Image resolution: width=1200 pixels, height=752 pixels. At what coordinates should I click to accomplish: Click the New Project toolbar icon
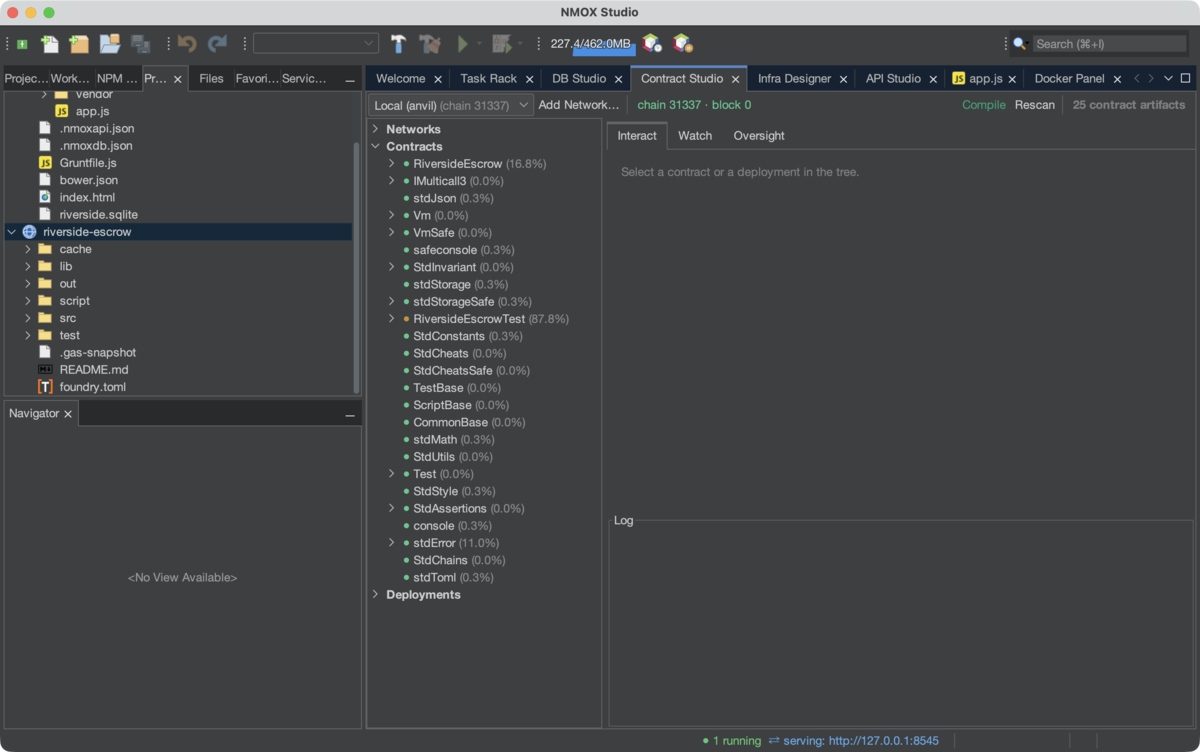point(79,44)
